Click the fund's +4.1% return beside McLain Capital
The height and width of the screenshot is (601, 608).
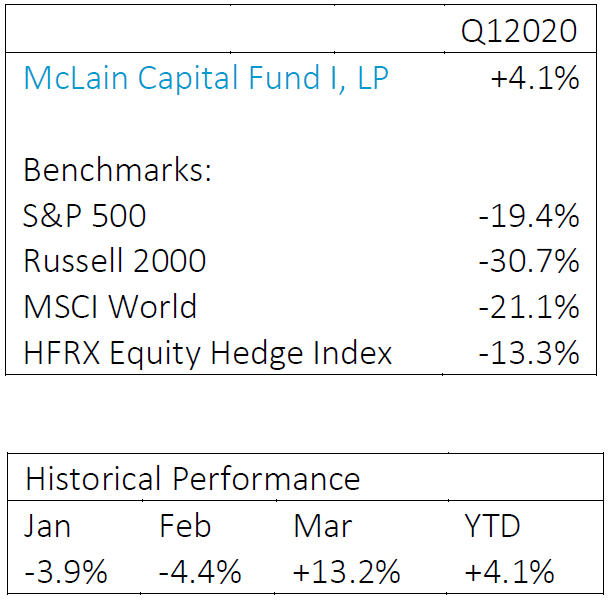click(x=535, y=78)
